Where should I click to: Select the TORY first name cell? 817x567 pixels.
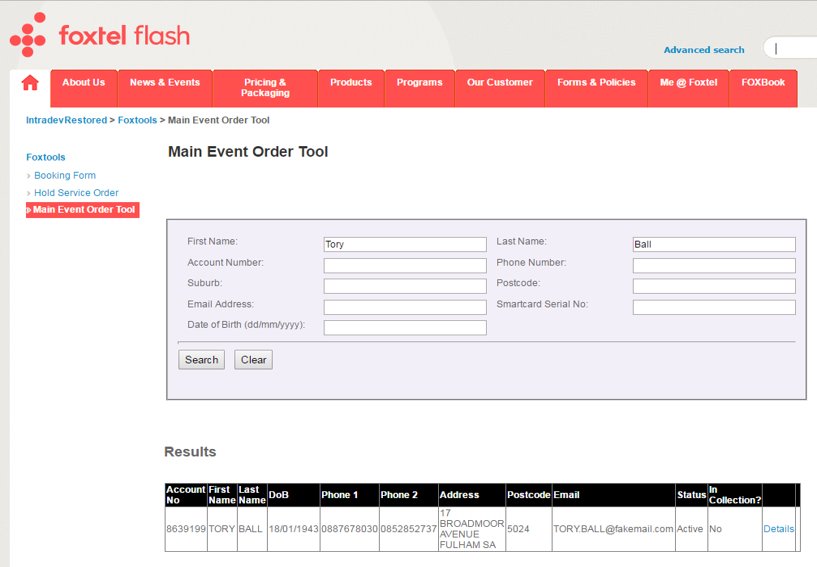click(x=222, y=529)
